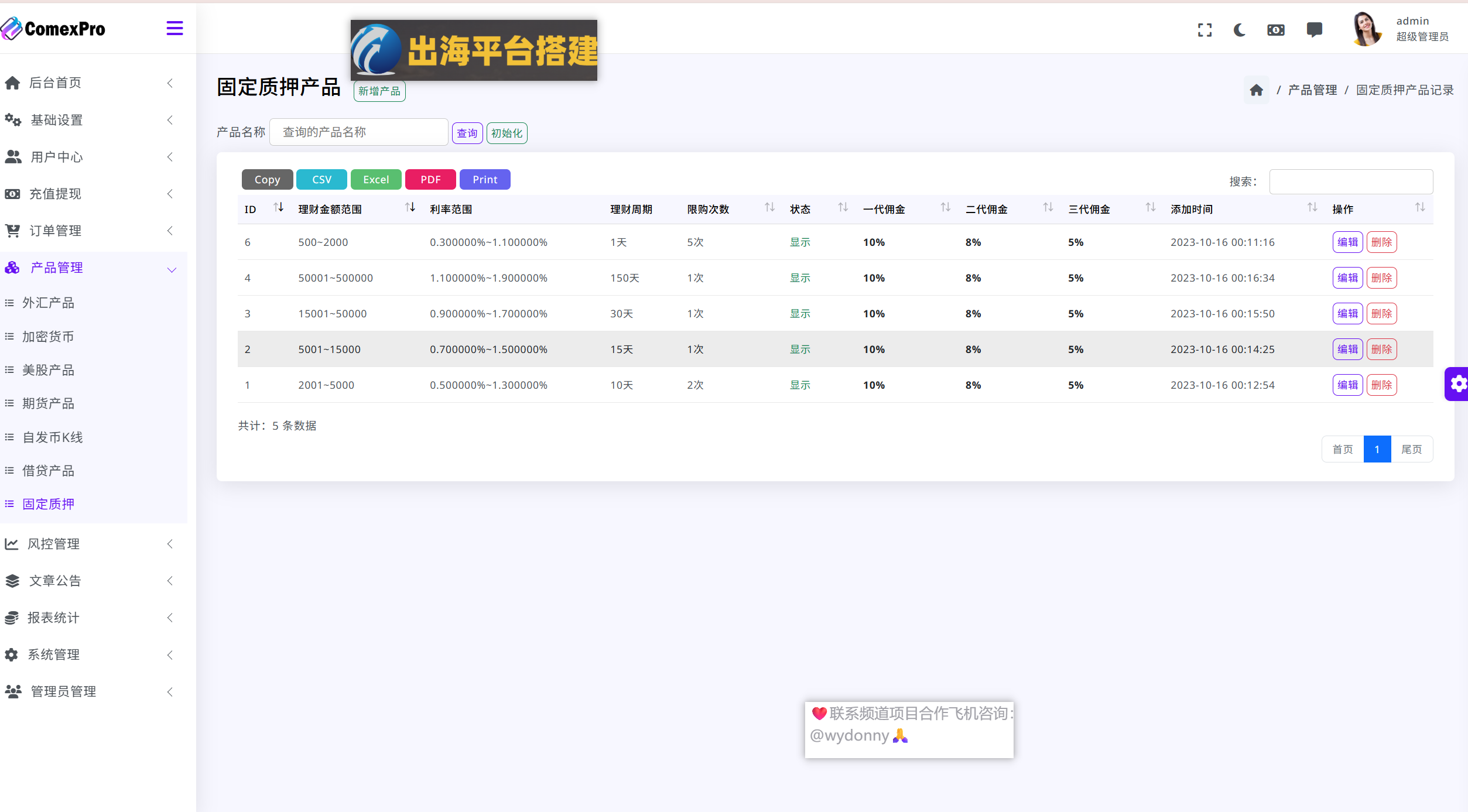
Task: Open 加密货币 submenu item
Action: [48, 337]
